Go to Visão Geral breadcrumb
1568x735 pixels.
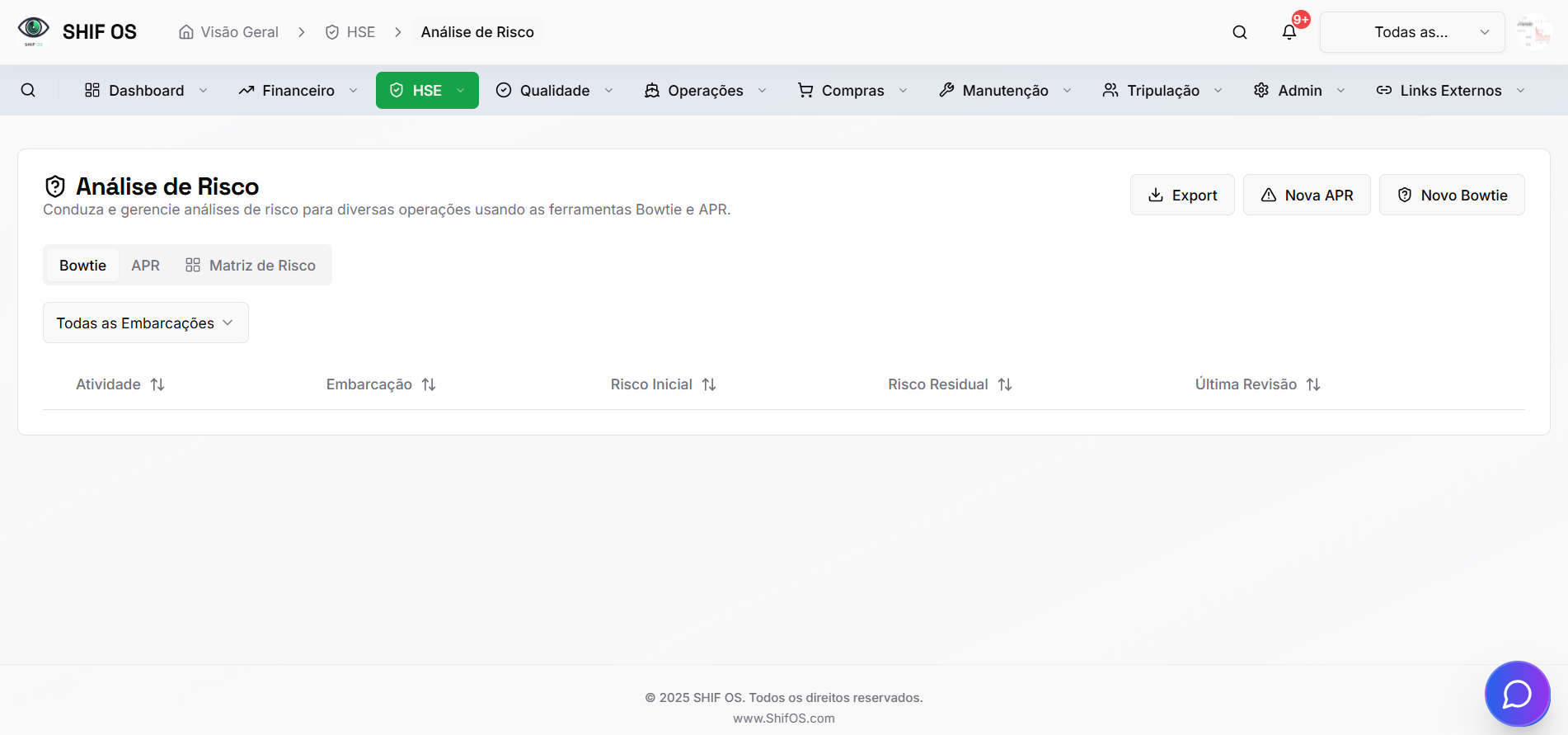[229, 32]
